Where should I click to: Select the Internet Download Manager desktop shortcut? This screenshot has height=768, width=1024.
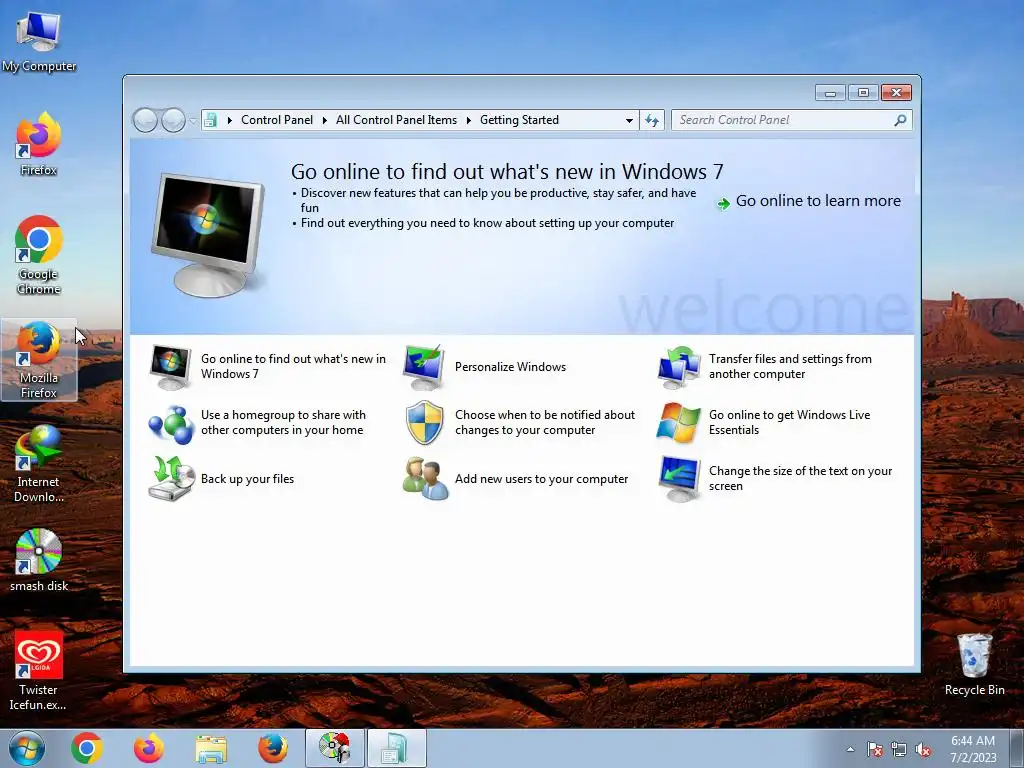tap(39, 464)
